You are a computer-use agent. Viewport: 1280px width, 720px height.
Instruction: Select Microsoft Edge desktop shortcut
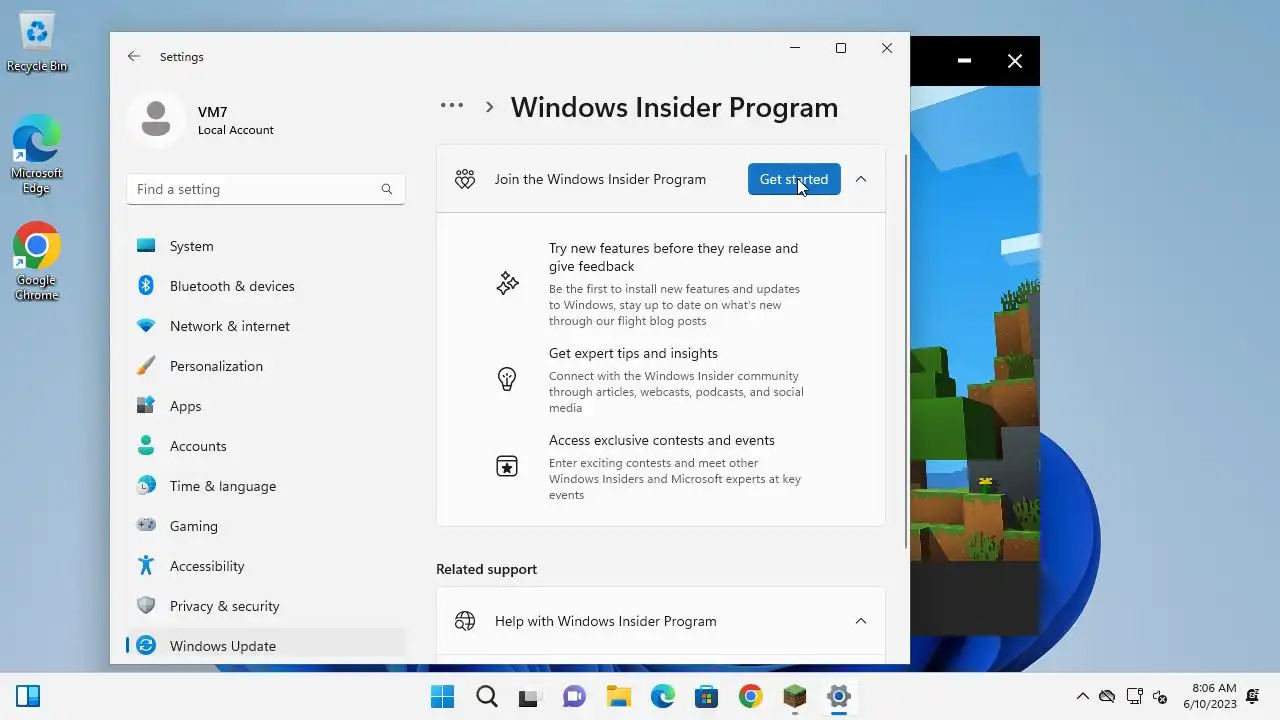[x=37, y=154]
